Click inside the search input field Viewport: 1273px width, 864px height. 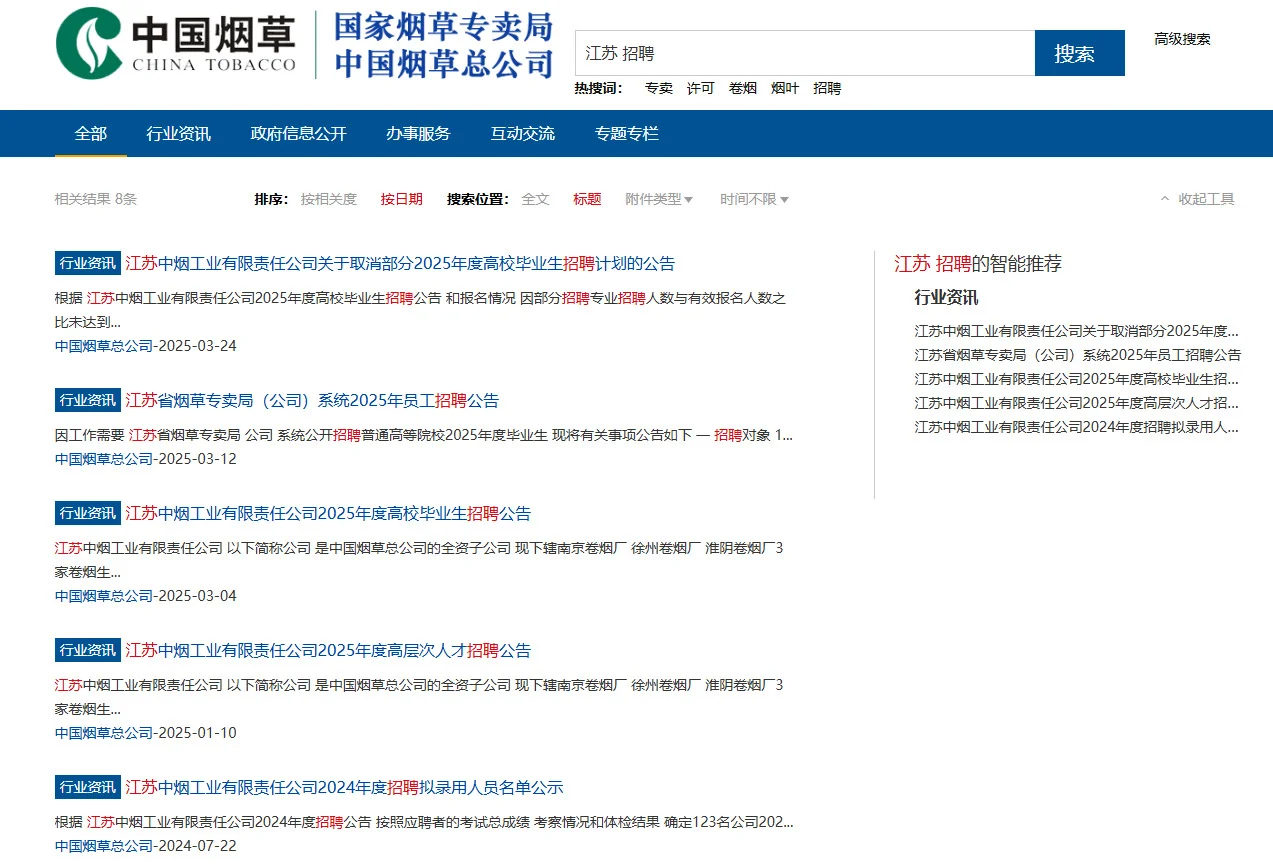[x=800, y=53]
